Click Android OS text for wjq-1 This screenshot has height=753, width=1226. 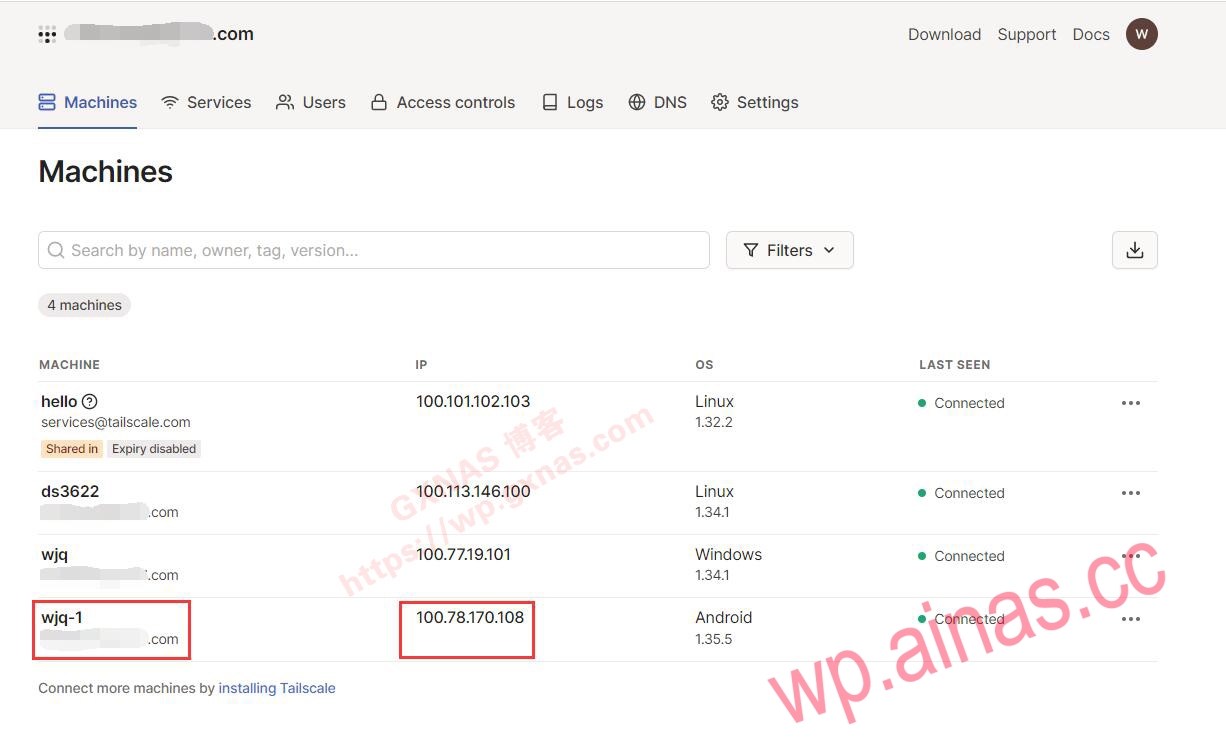click(723, 618)
